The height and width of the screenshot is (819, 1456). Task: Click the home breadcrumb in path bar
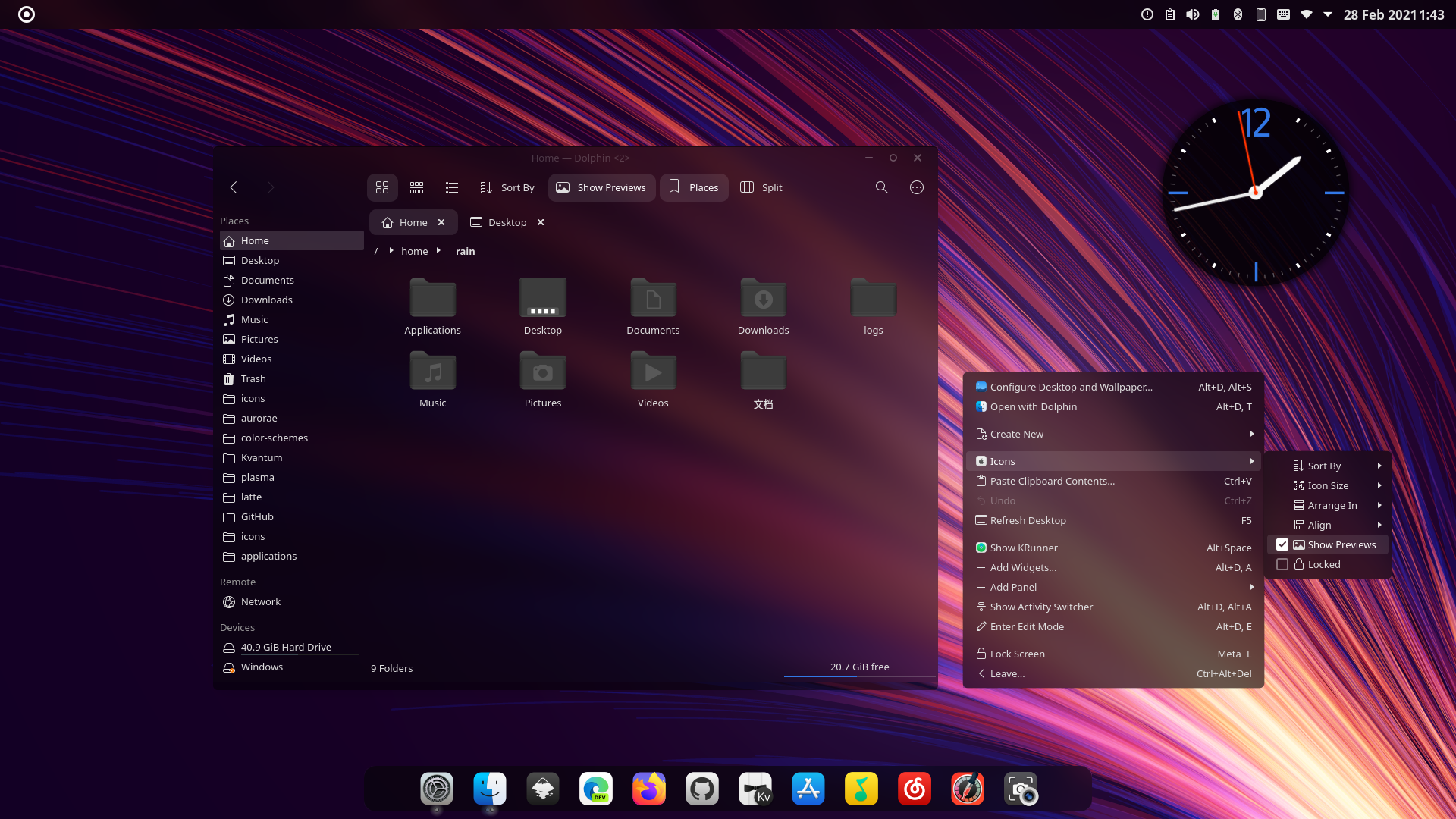pyautogui.click(x=414, y=251)
